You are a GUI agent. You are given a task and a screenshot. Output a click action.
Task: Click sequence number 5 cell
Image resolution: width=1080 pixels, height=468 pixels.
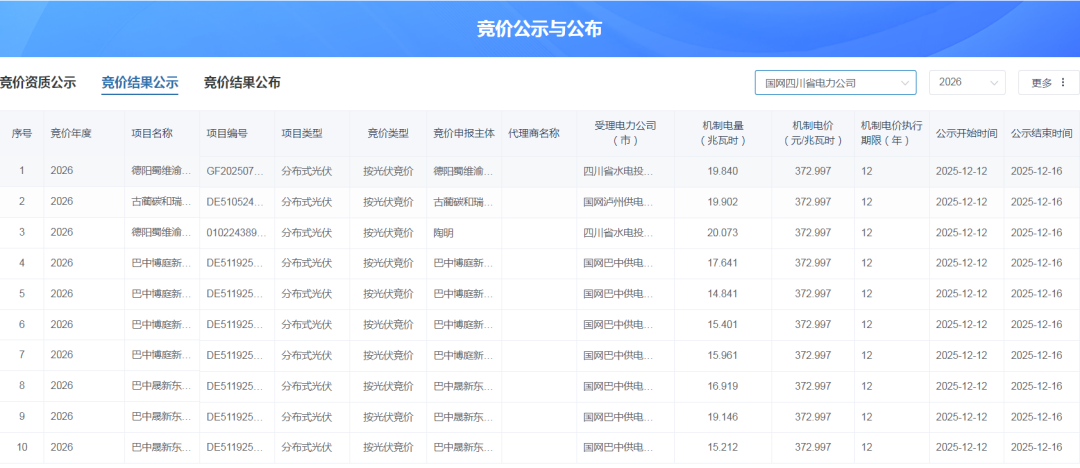pos(21,294)
